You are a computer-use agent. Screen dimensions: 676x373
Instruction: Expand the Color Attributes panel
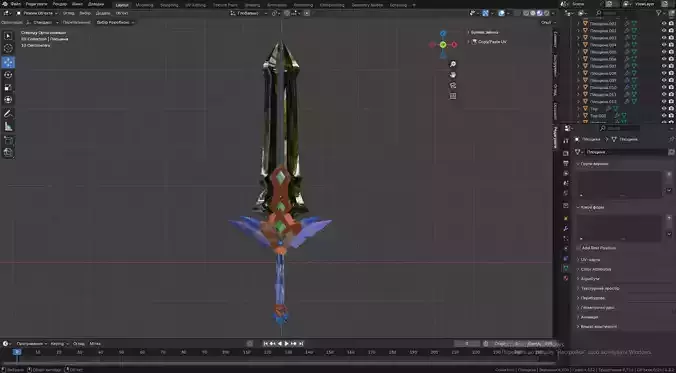[595, 269]
